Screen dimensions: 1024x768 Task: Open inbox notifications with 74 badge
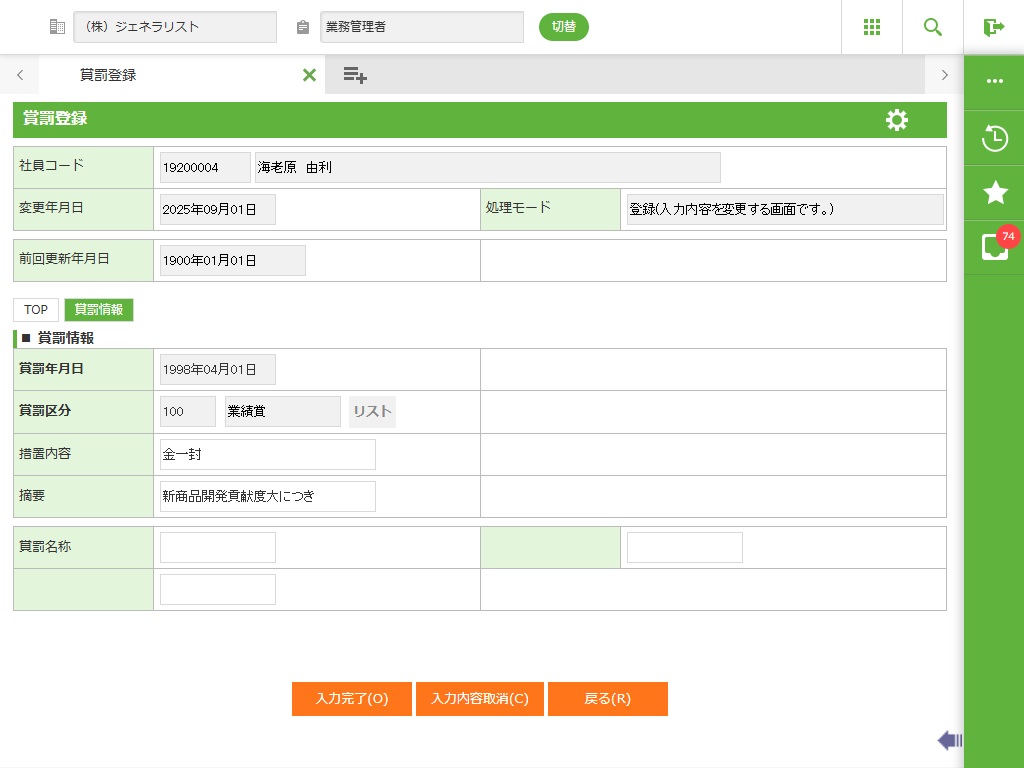click(x=994, y=247)
